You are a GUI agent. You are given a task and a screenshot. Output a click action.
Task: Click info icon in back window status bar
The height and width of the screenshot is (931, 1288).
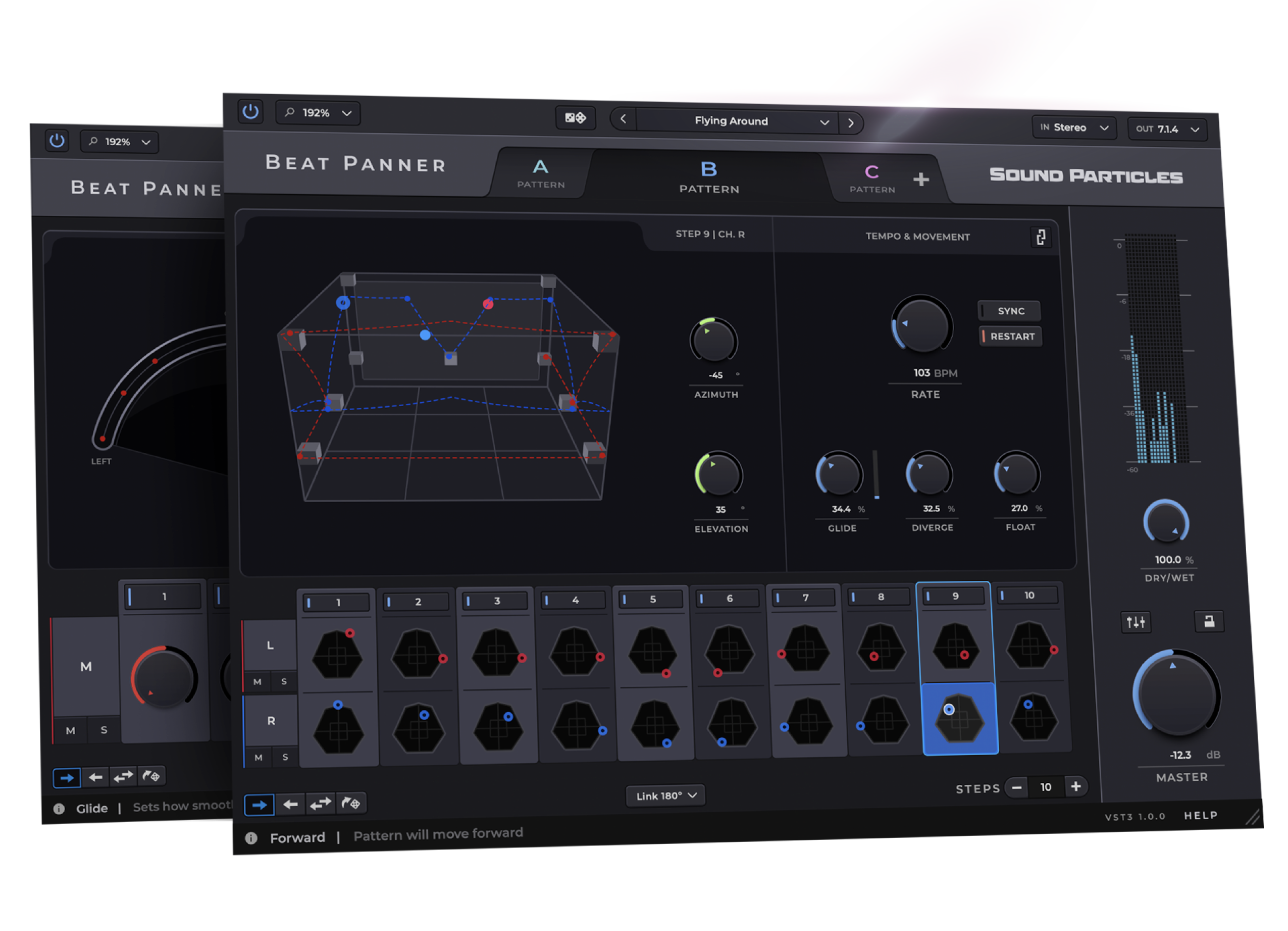coord(59,808)
